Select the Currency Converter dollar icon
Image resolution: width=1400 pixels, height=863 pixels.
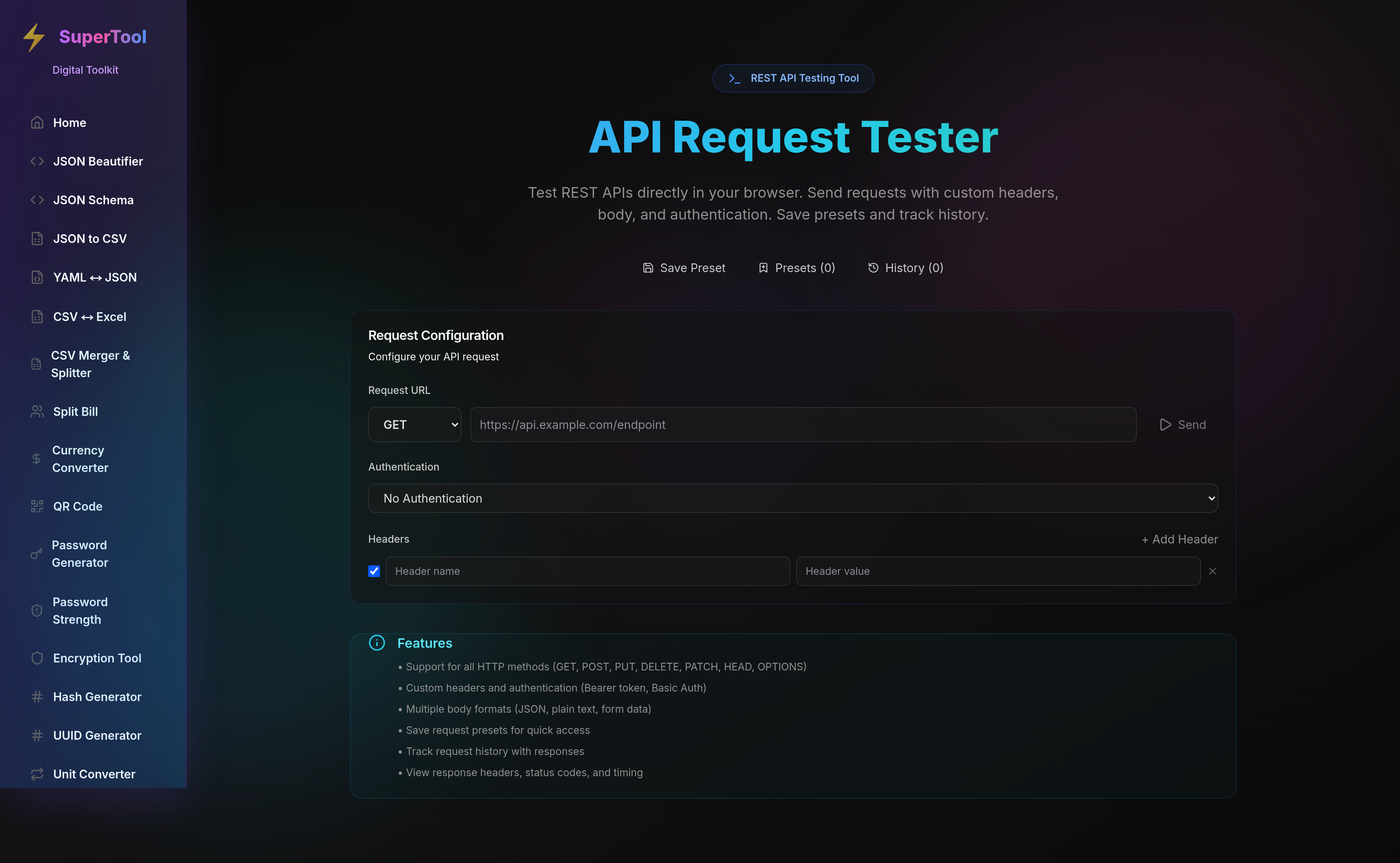tap(36, 459)
